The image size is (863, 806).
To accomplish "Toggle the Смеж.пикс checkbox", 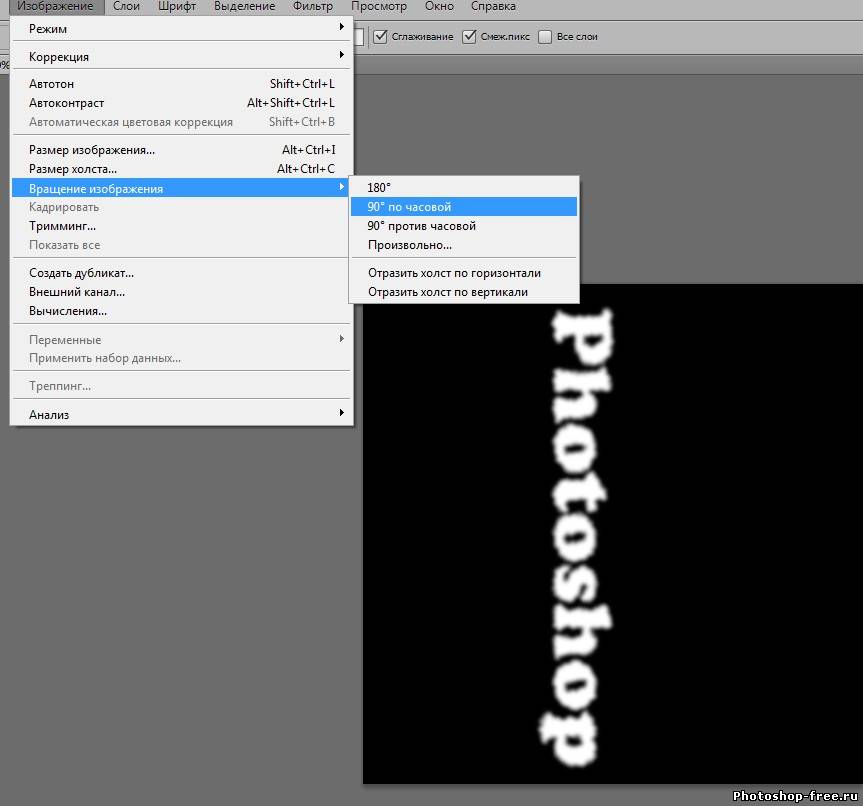I will 469,37.
